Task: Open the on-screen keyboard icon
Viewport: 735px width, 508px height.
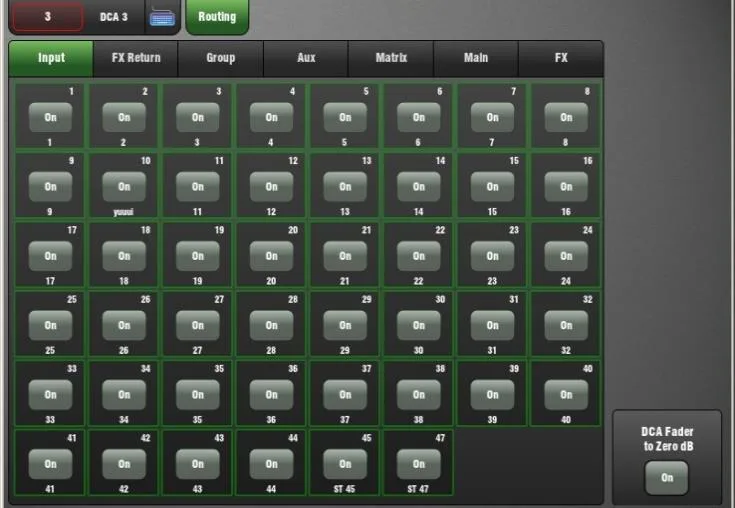Action: [x=162, y=17]
